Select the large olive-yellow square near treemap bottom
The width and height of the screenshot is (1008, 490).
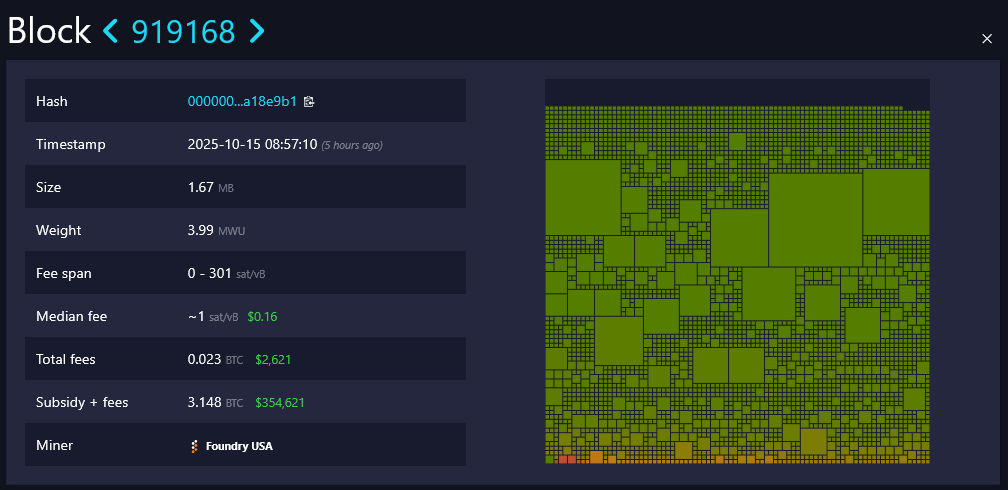(x=813, y=441)
